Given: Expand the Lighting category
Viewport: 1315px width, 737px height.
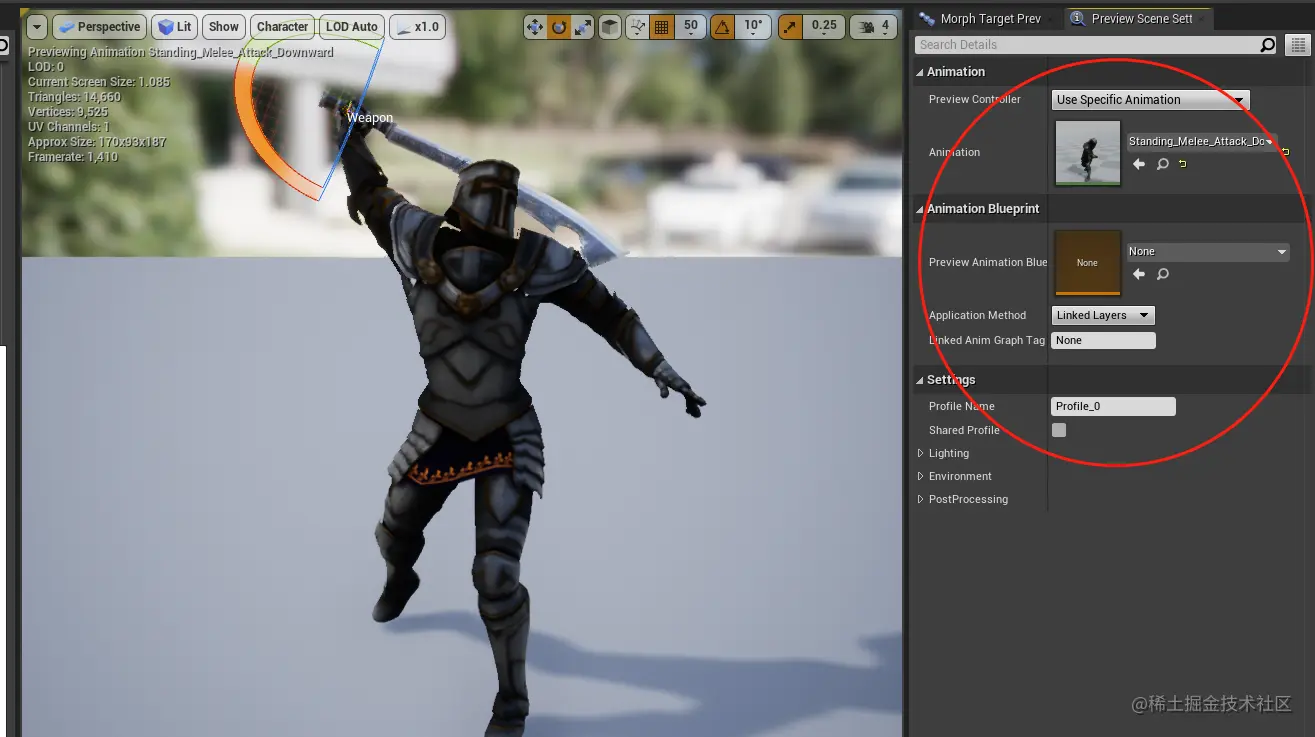Looking at the screenshot, I should click(921, 453).
